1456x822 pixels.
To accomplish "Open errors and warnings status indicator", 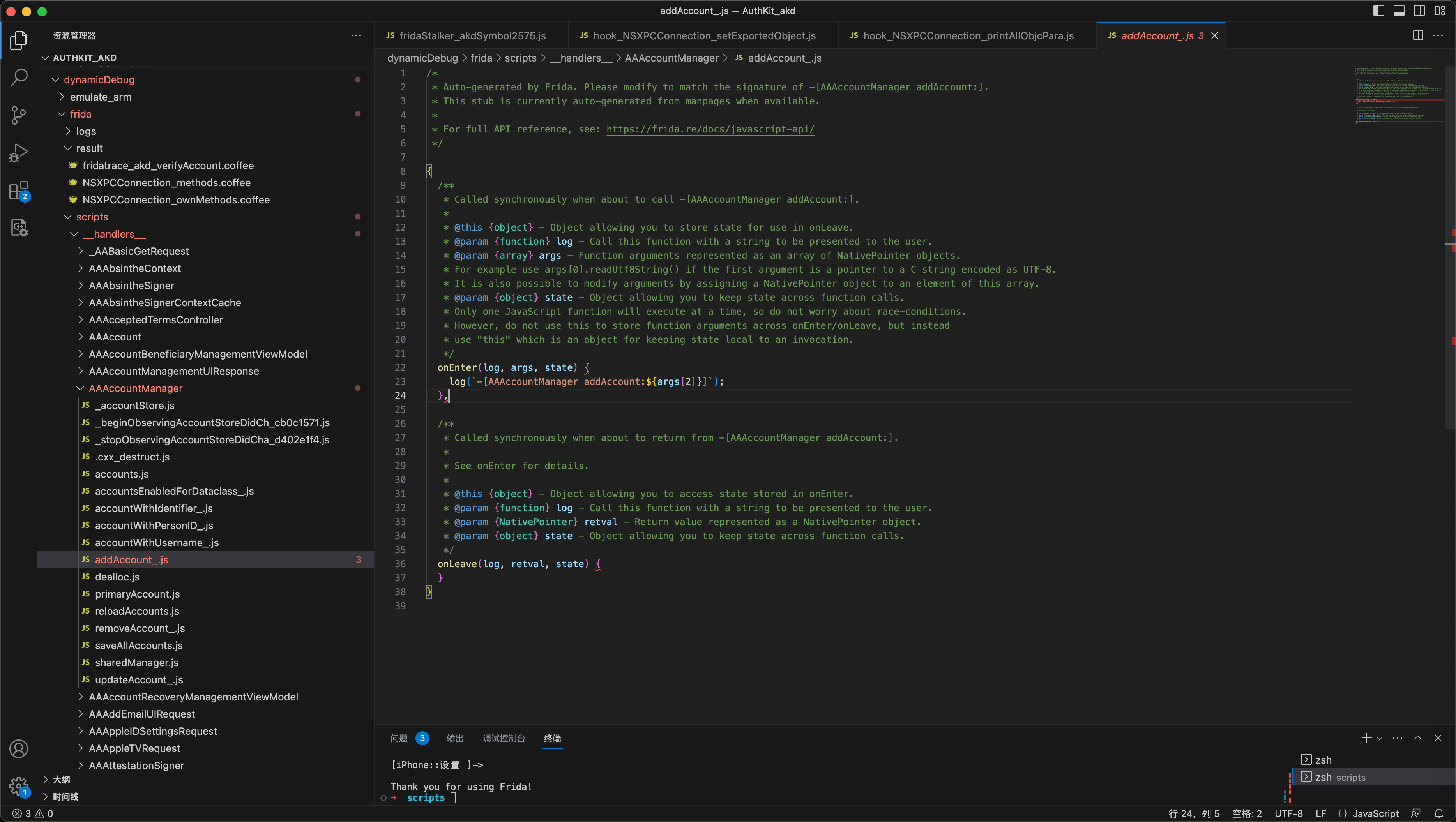I will click(x=33, y=813).
